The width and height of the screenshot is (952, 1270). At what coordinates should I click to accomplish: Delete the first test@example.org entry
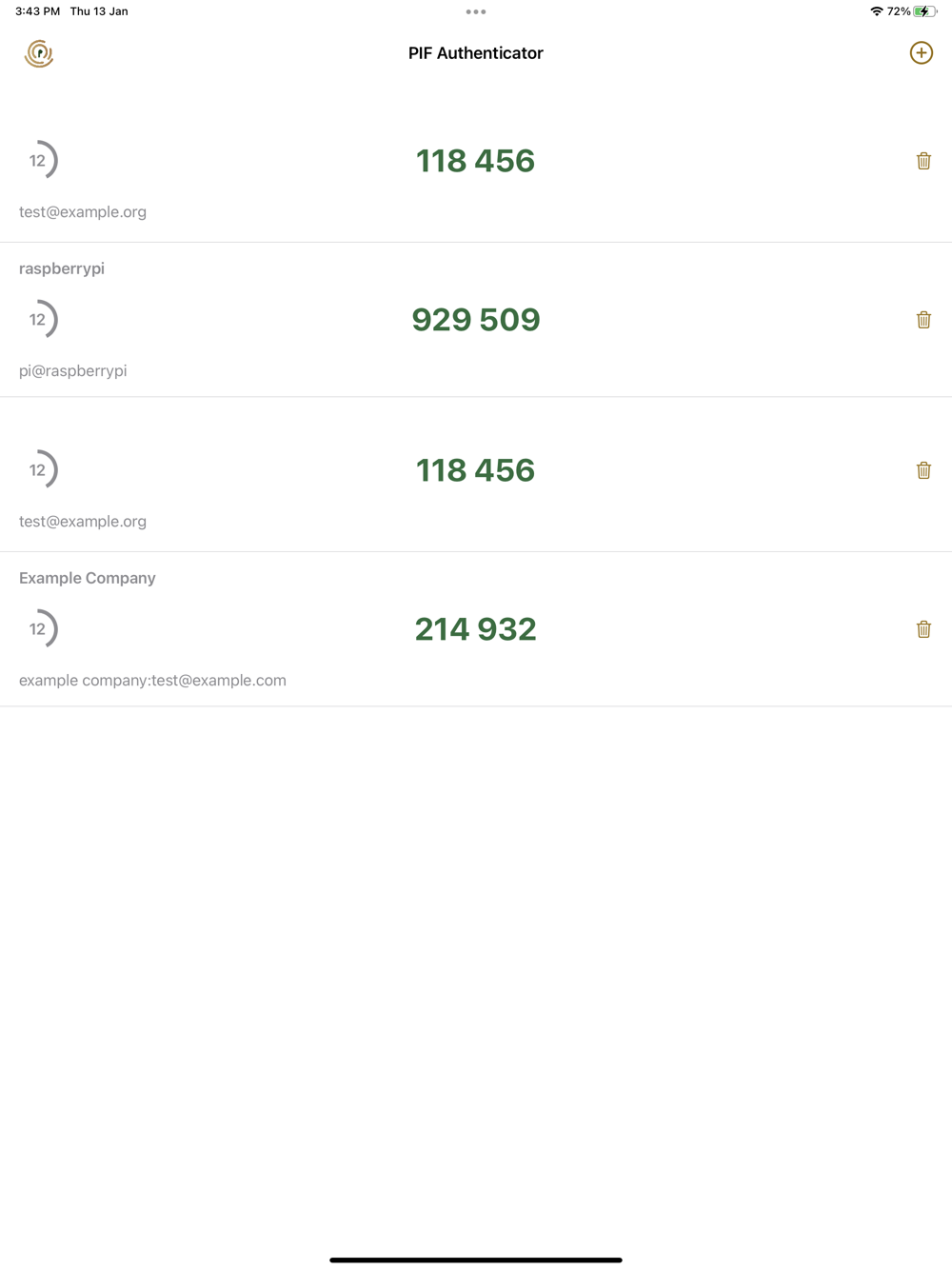coord(923,161)
